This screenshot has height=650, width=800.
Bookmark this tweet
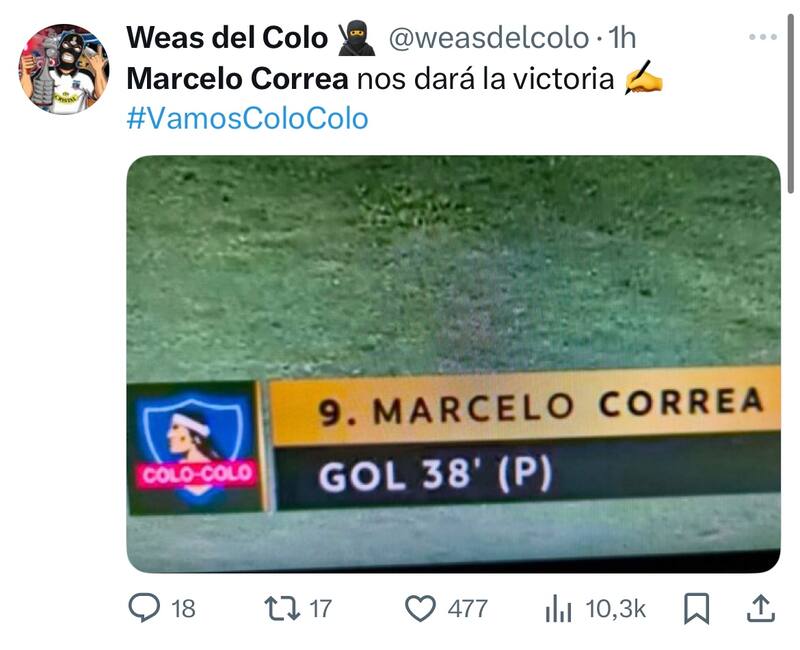coord(696,609)
